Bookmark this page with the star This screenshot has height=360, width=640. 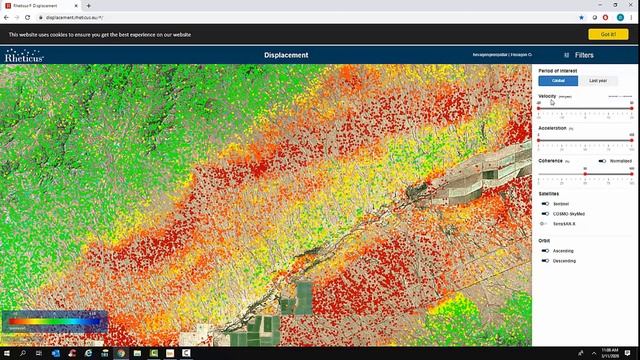pos(581,18)
